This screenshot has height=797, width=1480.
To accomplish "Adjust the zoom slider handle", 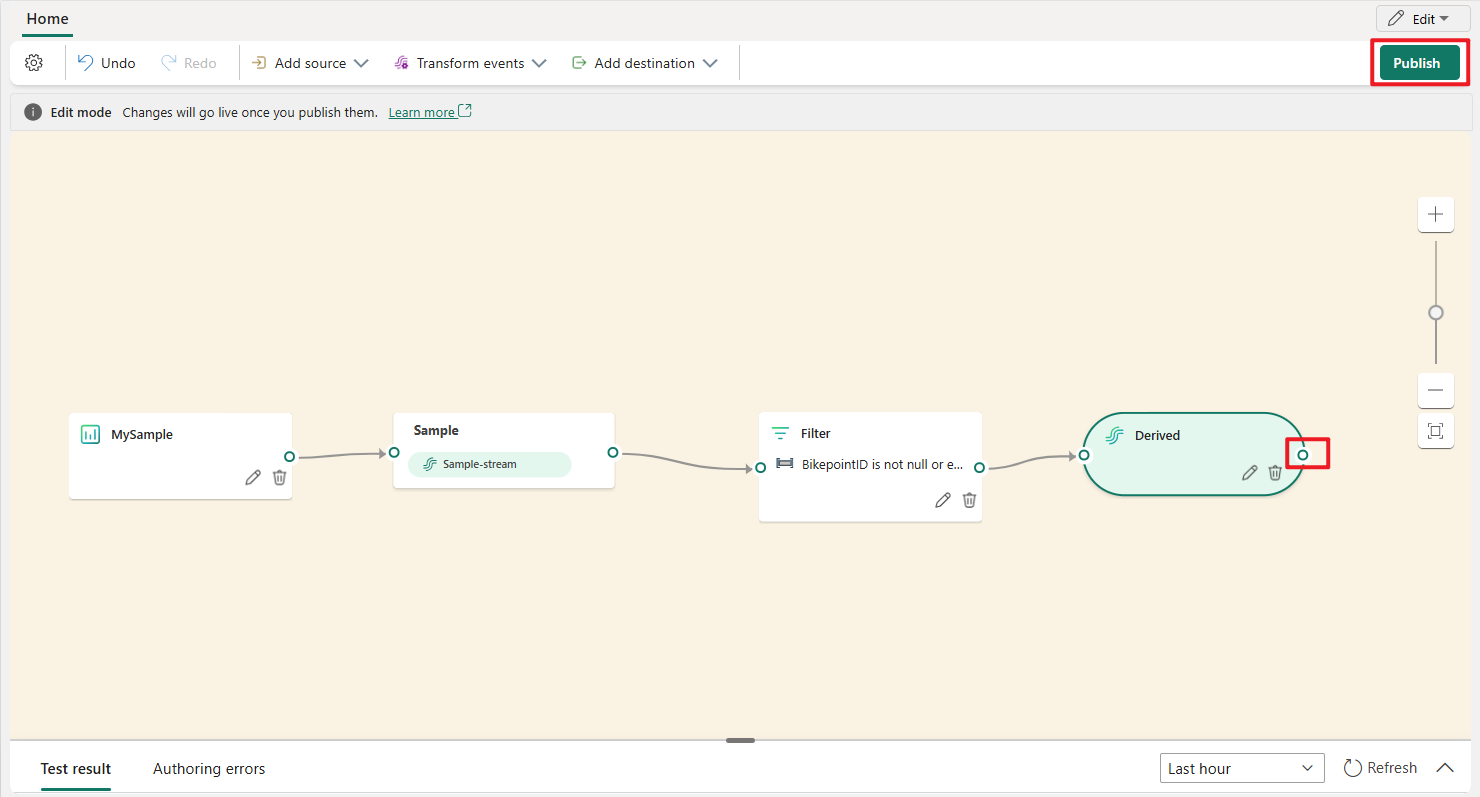I will [x=1435, y=312].
